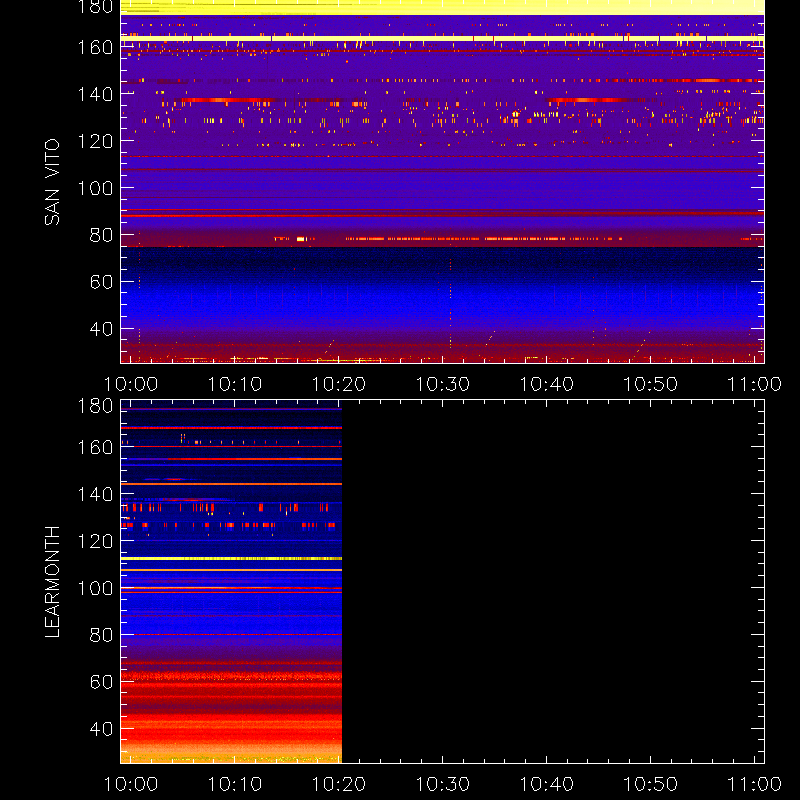The height and width of the screenshot is (800, 800).
Task: Pick the 11:00 time label below San Vito plot
Action: (x=754, y=384)
